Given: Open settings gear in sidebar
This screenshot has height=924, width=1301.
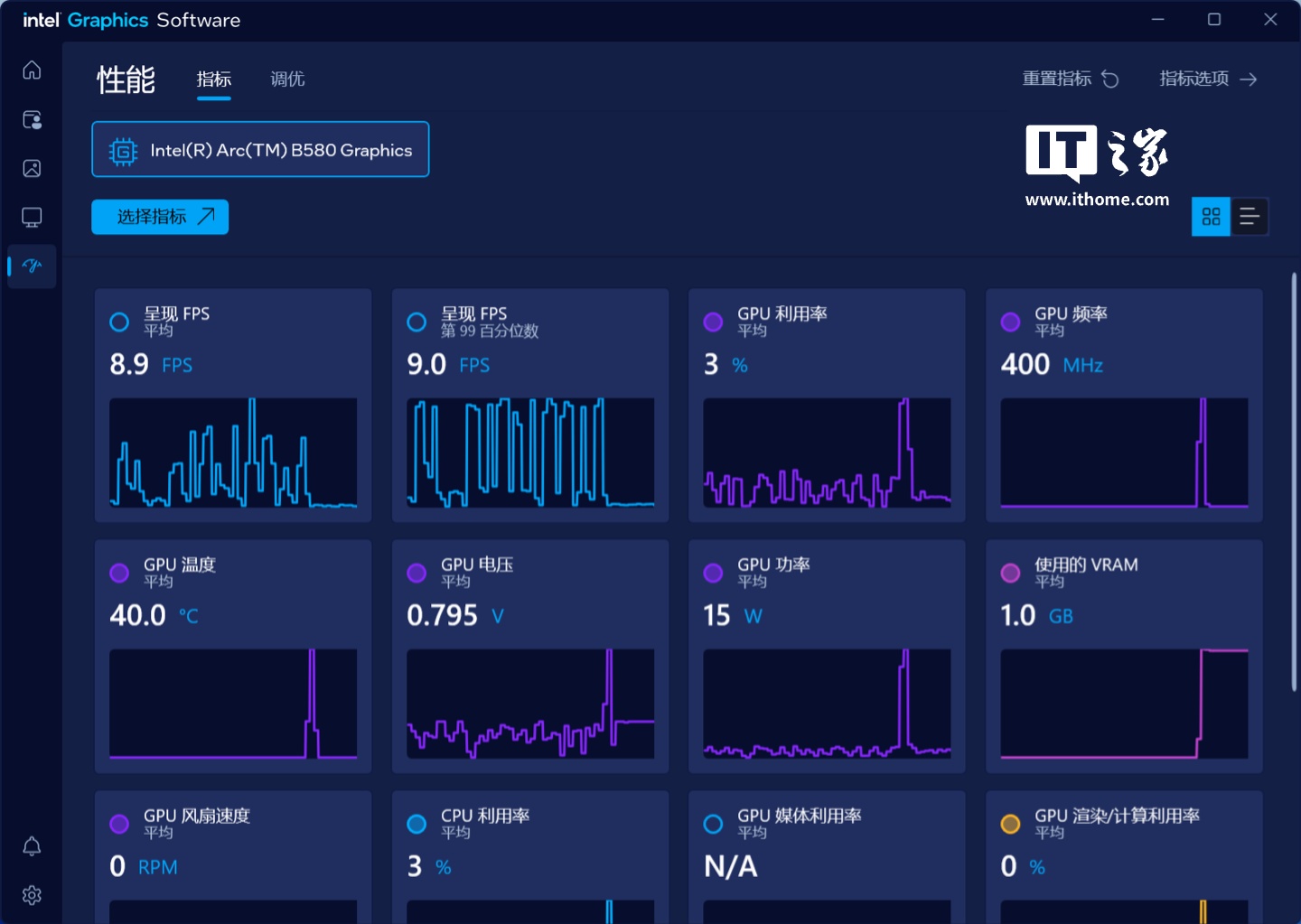Looking at the screenshot, I should point(32,895).
